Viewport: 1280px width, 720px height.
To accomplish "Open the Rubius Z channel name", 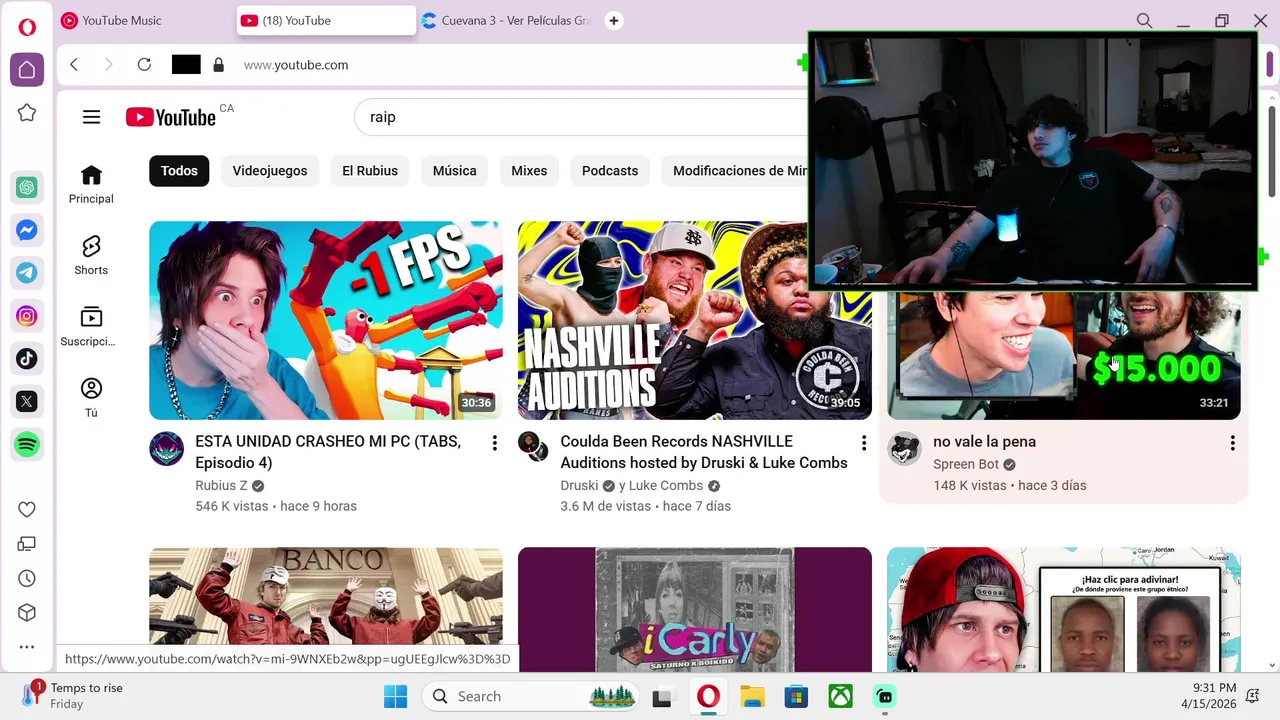I will pos(221,486).
